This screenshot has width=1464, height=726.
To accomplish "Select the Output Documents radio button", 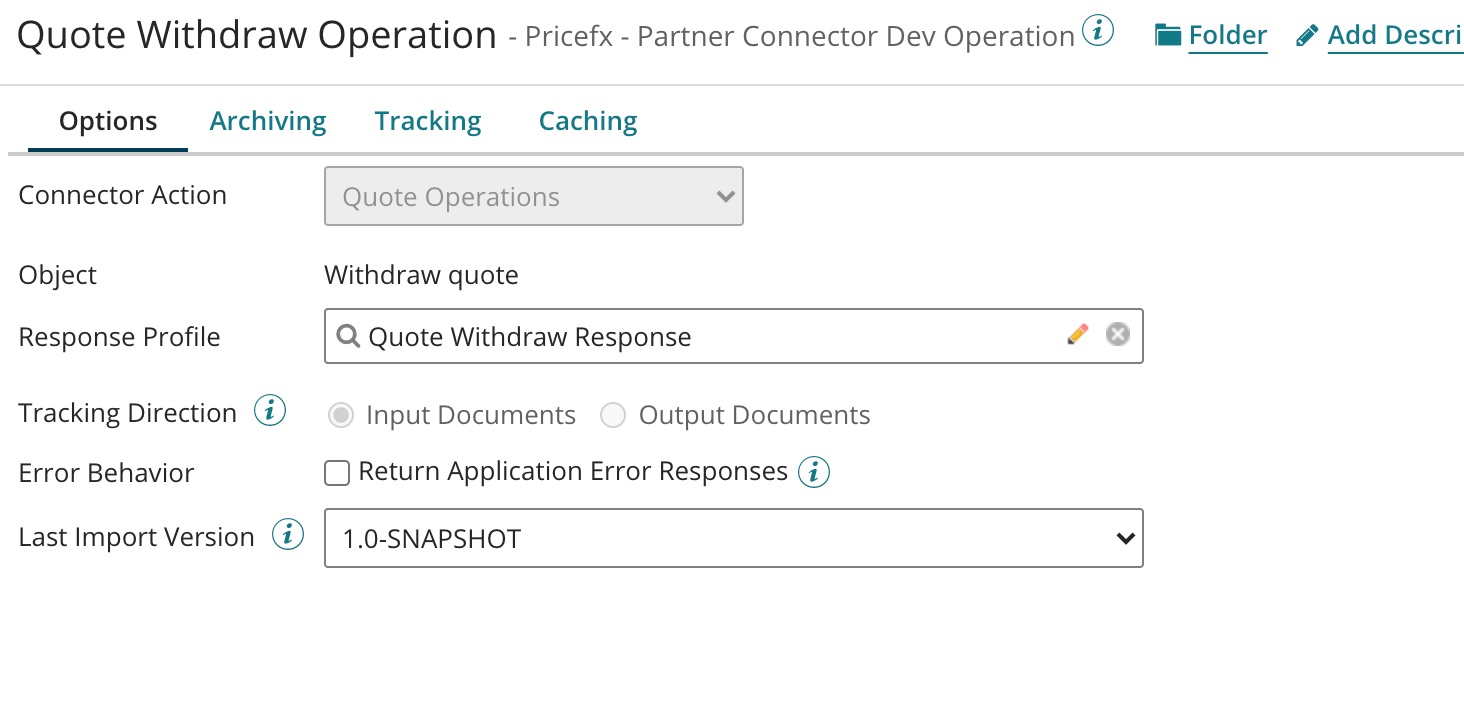I will pos(613,415).
